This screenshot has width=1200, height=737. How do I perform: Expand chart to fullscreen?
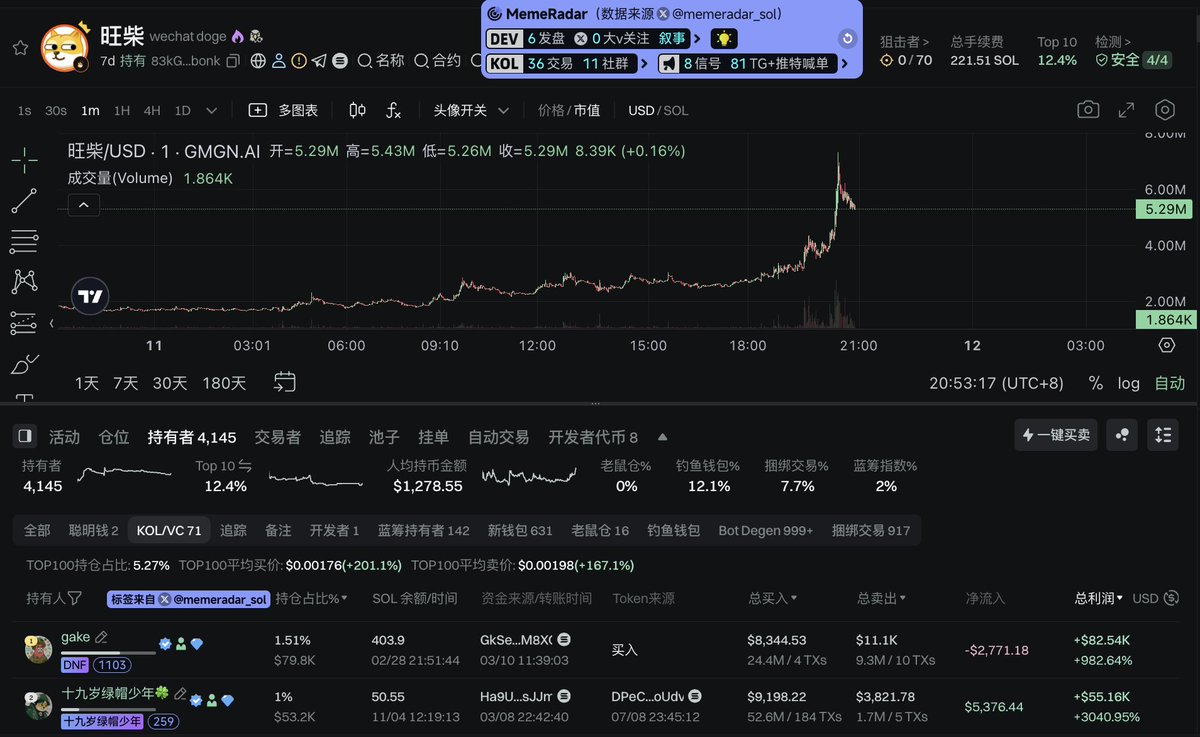[1126, 110]
